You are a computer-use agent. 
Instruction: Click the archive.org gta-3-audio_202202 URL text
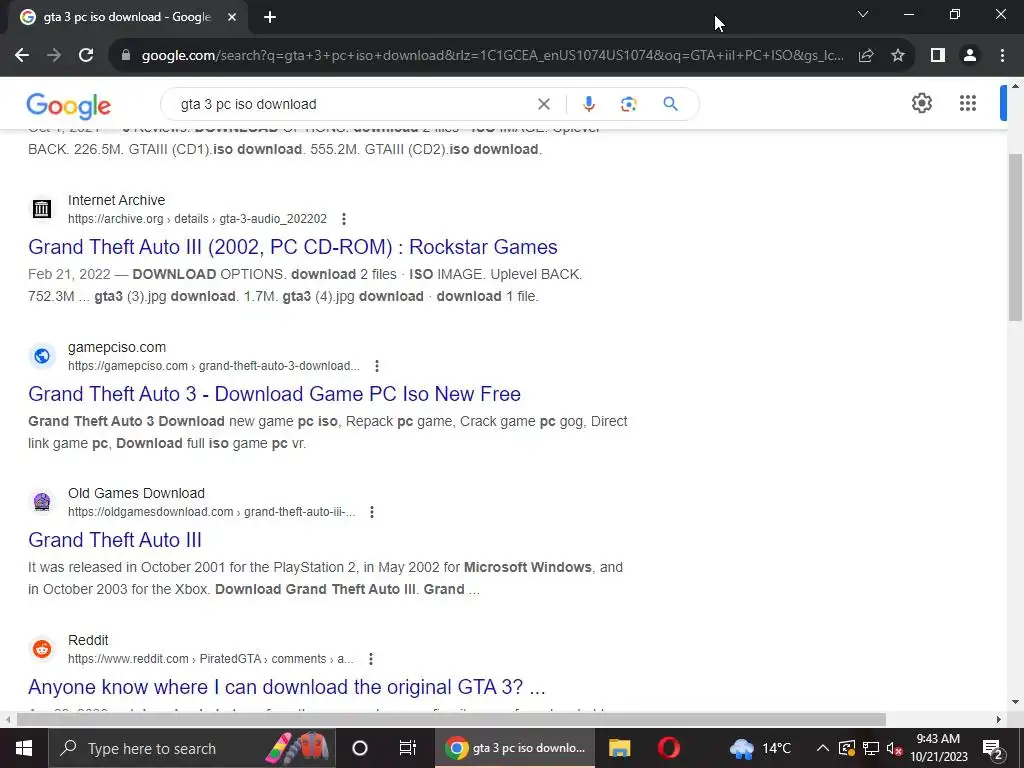tap(197, 219)
